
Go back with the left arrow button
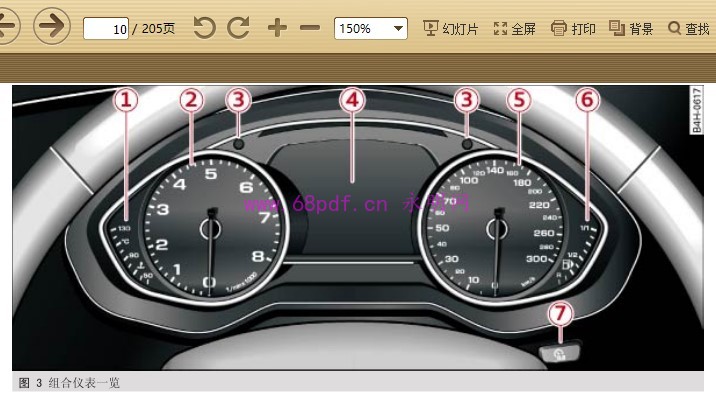[x=7, y=26]
